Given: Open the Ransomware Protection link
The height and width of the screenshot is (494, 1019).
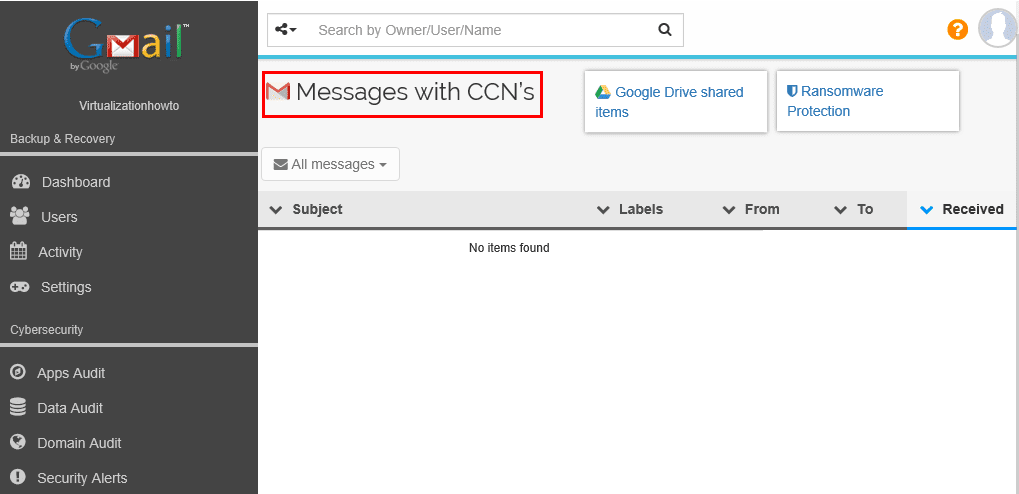Looking at the screenshot, I should pos(834,101).
